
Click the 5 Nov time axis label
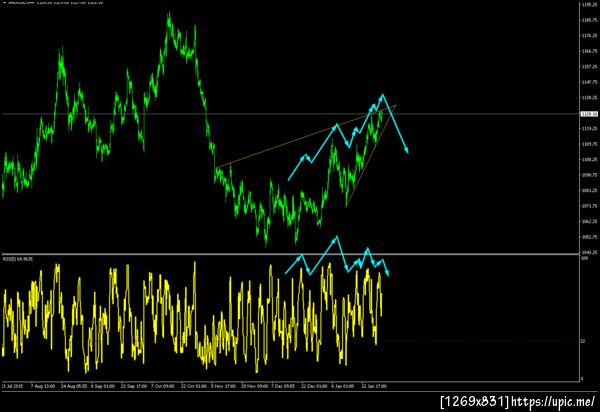click(x=223, y=386)
